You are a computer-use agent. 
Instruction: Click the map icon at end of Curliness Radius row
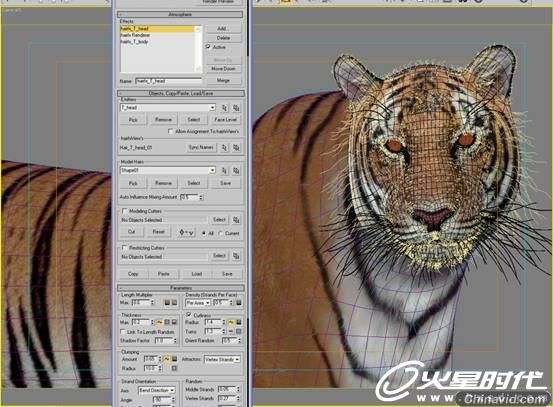pyautogui.click(x=238, y=322)
